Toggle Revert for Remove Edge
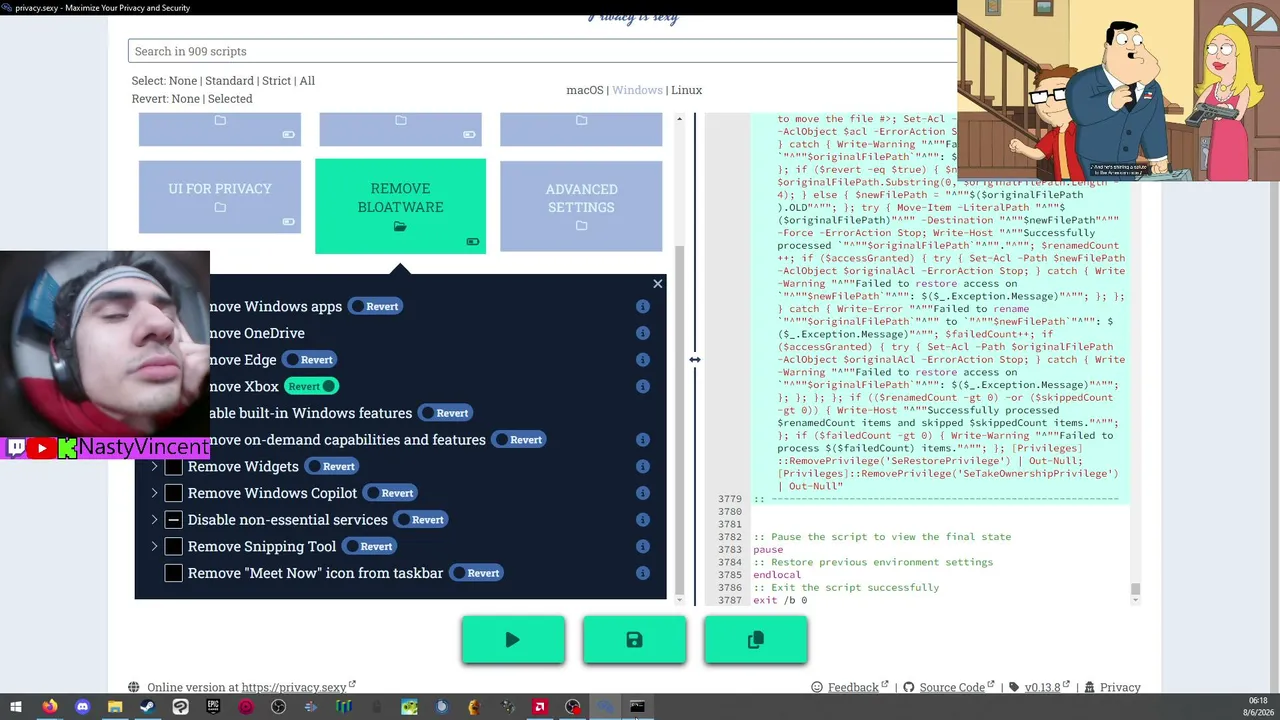This screenshot has width=1280, height=720. (x=310, y=360)
